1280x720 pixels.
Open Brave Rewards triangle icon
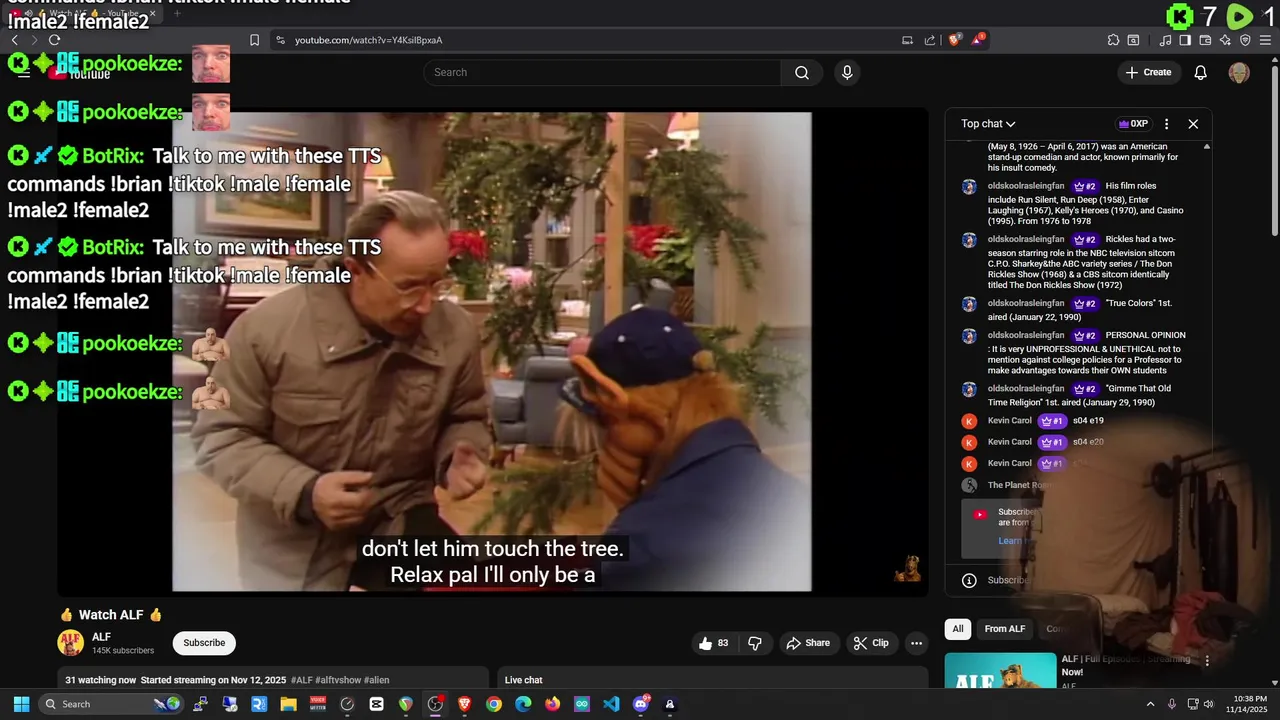pyautogui.click(x=978, y=40)
